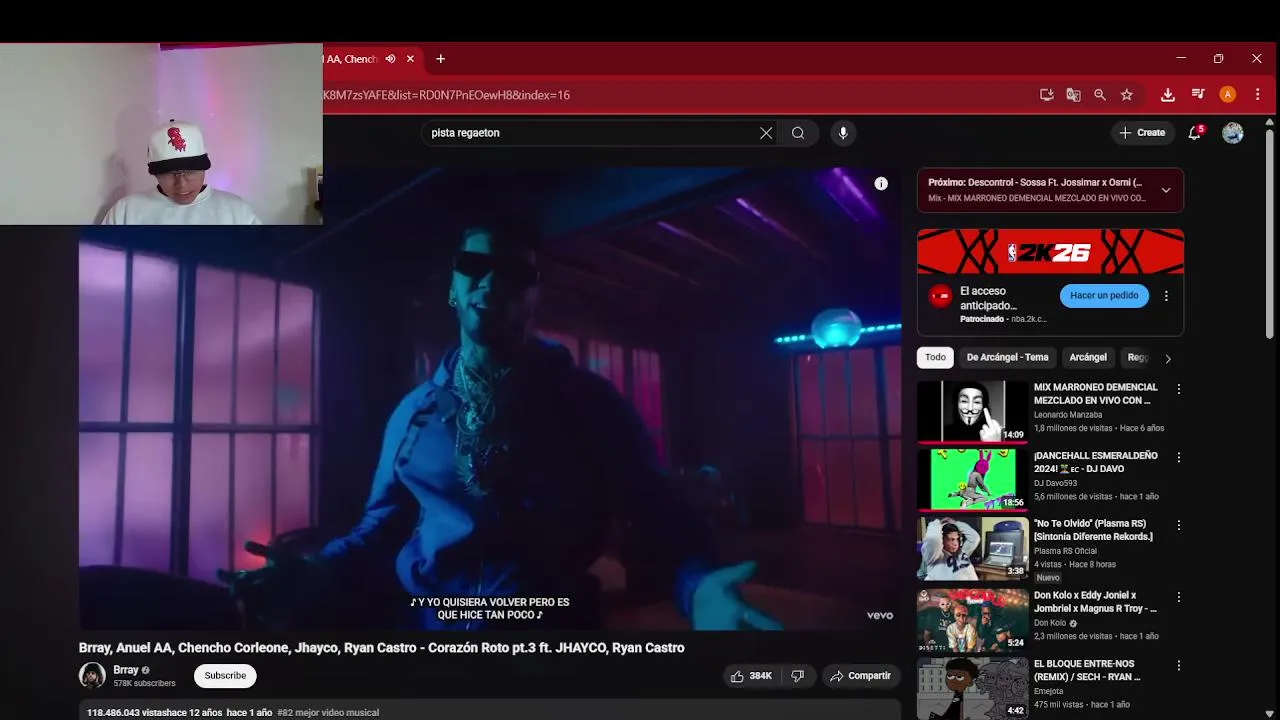Show video info card icon
Screen dimensions: 1280x720
(x=881, y=184)
